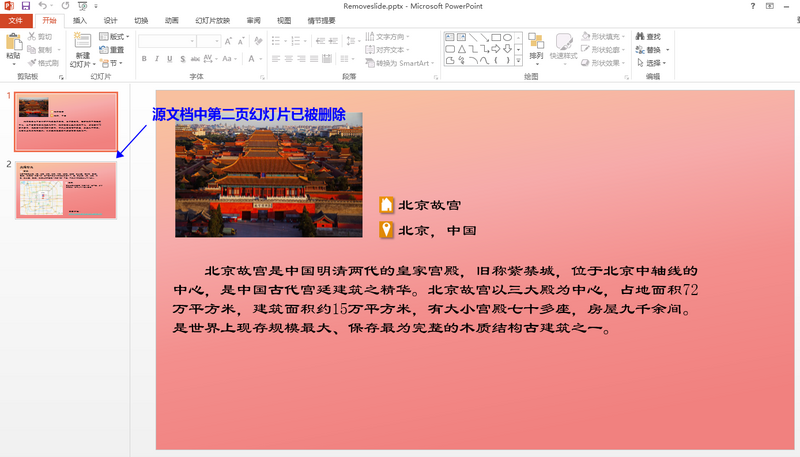This screenshot has height=457, width=800.
Task: Click the Save icon in quick access toolbar
Action: pos(26,6)
